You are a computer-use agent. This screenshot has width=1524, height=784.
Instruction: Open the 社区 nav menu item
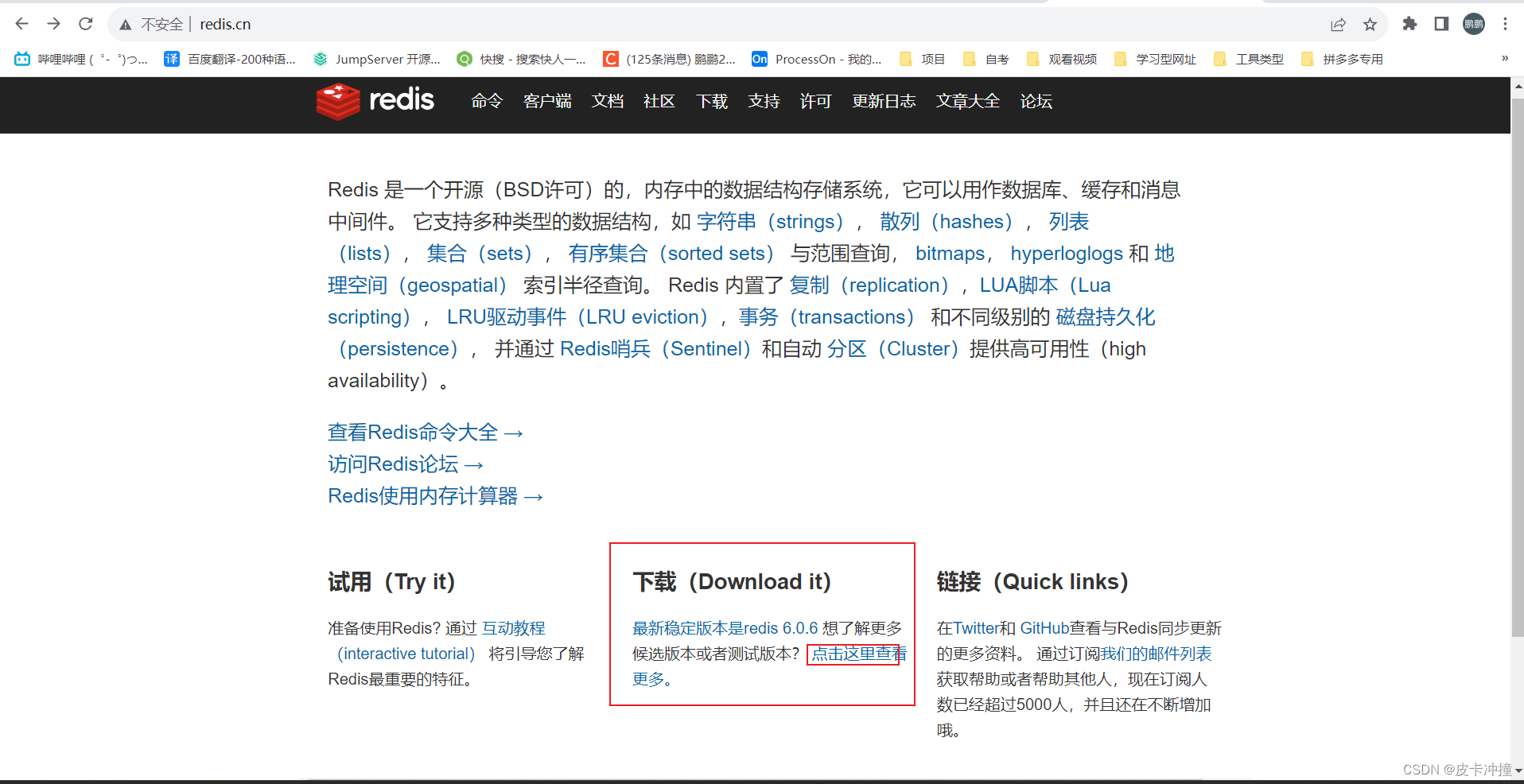[659, 101]
